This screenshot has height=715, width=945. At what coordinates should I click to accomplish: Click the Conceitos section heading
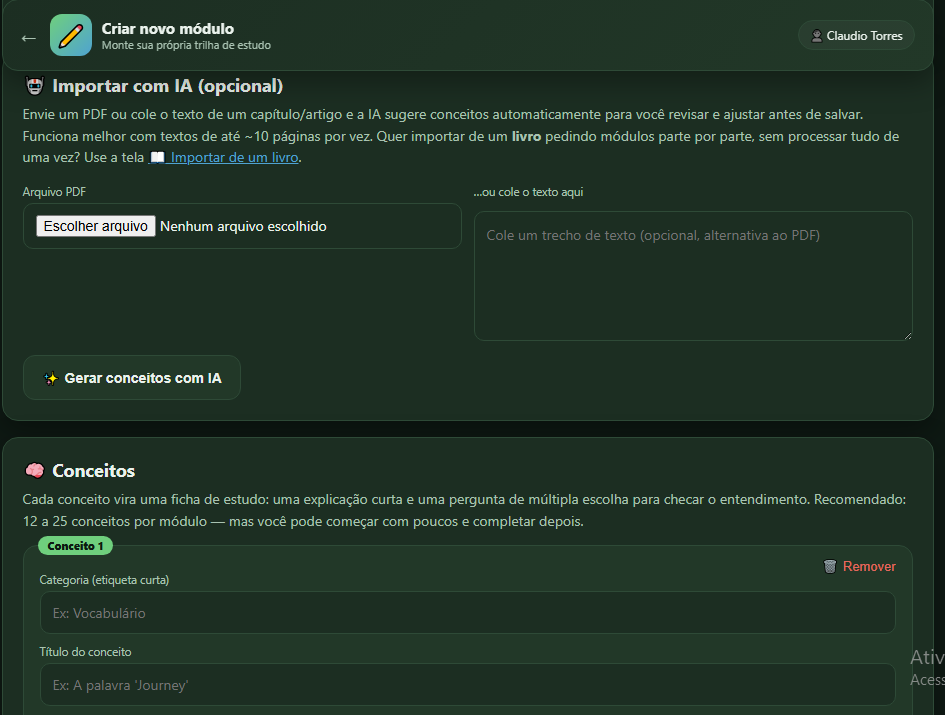(x=93, y=471)
